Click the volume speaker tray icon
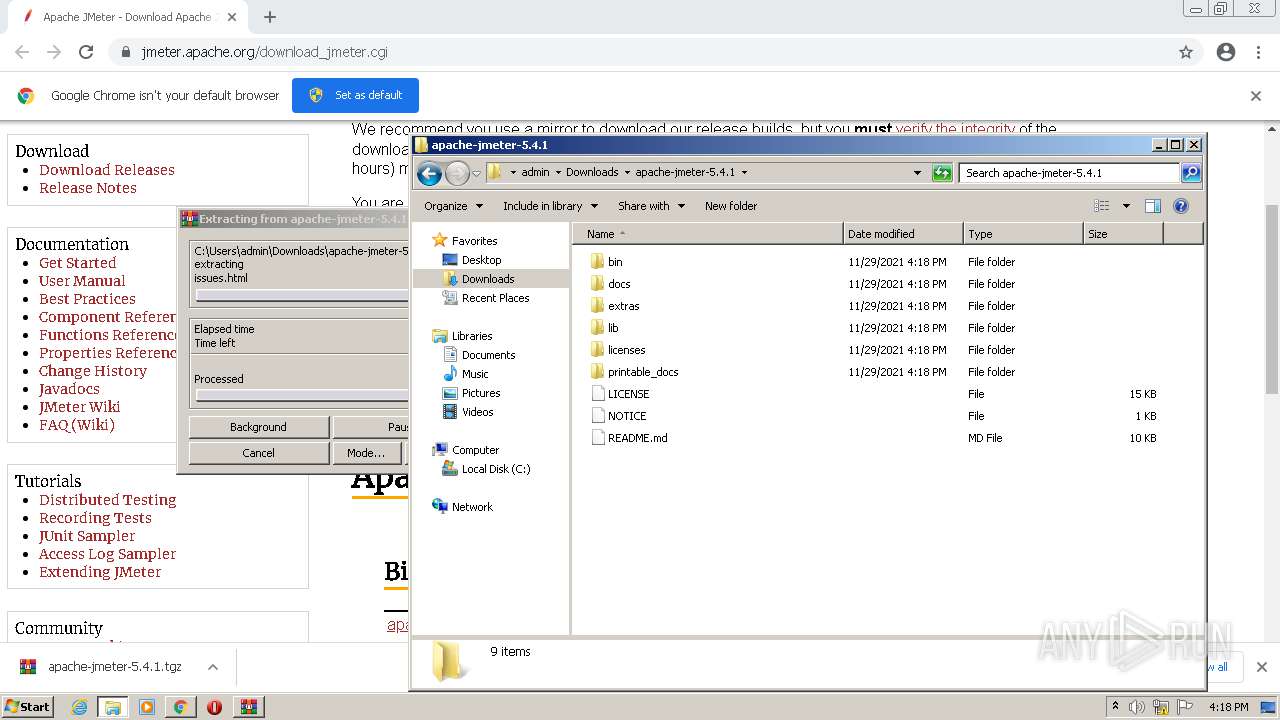1280x720 pixels. coord(1137,707)
